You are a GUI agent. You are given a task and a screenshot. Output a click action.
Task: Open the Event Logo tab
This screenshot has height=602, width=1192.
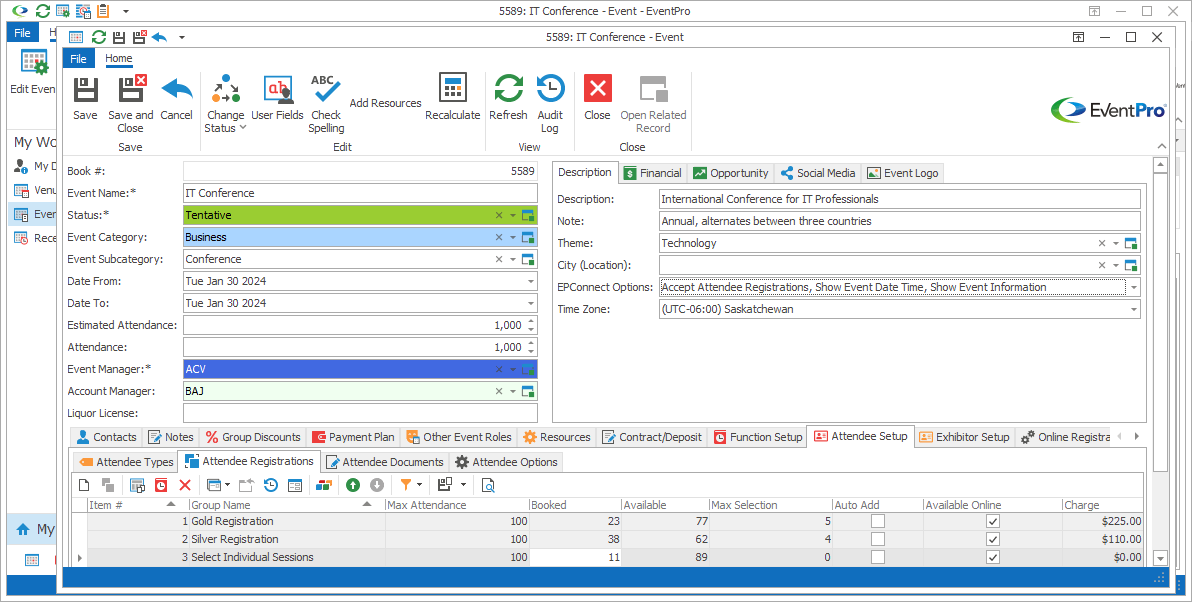point(902,173)
